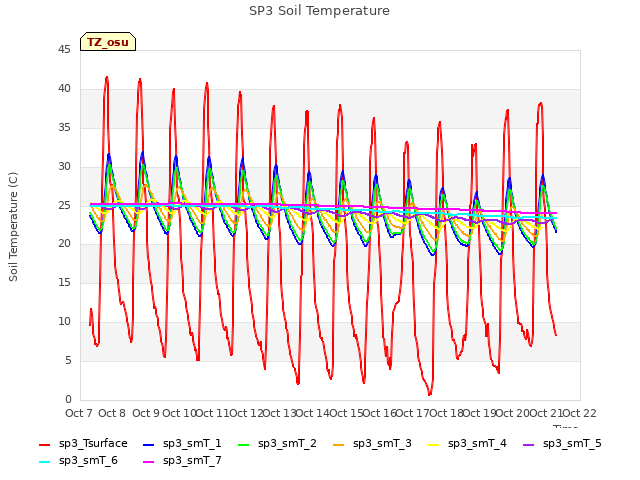
Task: Click the blue sp3_smT_1 legend swatch
Action: coord(149,444)
